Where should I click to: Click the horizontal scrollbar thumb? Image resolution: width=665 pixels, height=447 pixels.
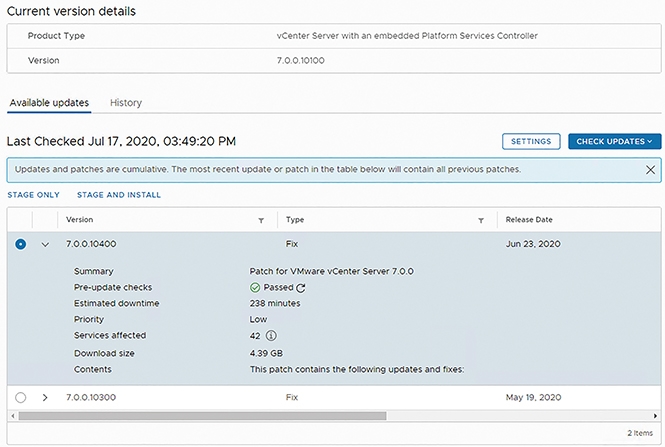(x=202, y=416)
